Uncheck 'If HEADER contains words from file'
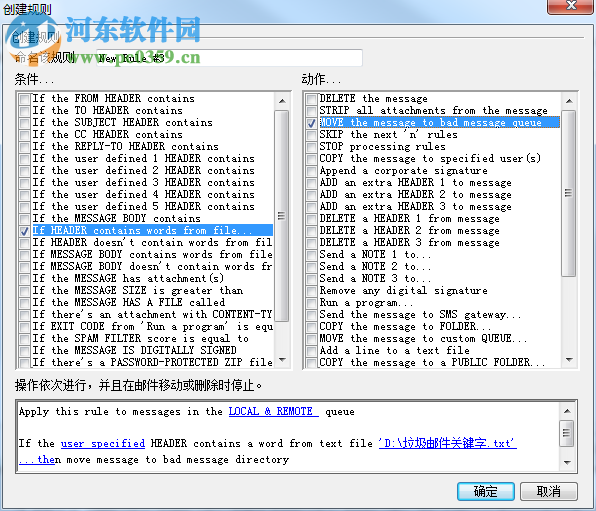This screenshot has width=596, height=511. click(24, 231)
